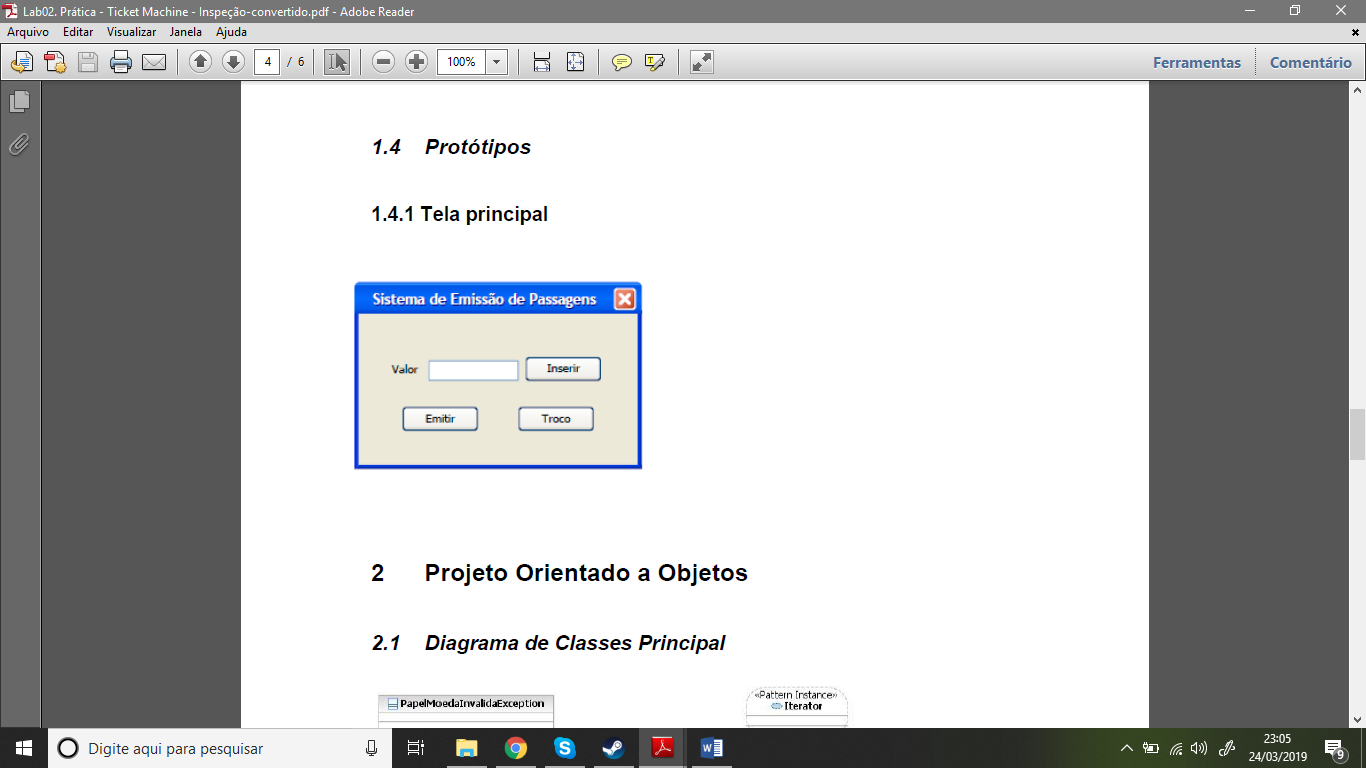Open the notification action center
Image resolution: width=1366 pixels, height=768 pixels.
click(x=1336, y=748)
